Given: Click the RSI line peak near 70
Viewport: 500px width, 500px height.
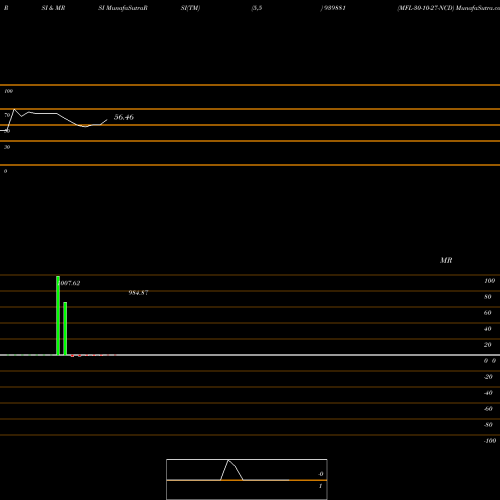Looking at the screenshot, I should (x=14, y=109).
